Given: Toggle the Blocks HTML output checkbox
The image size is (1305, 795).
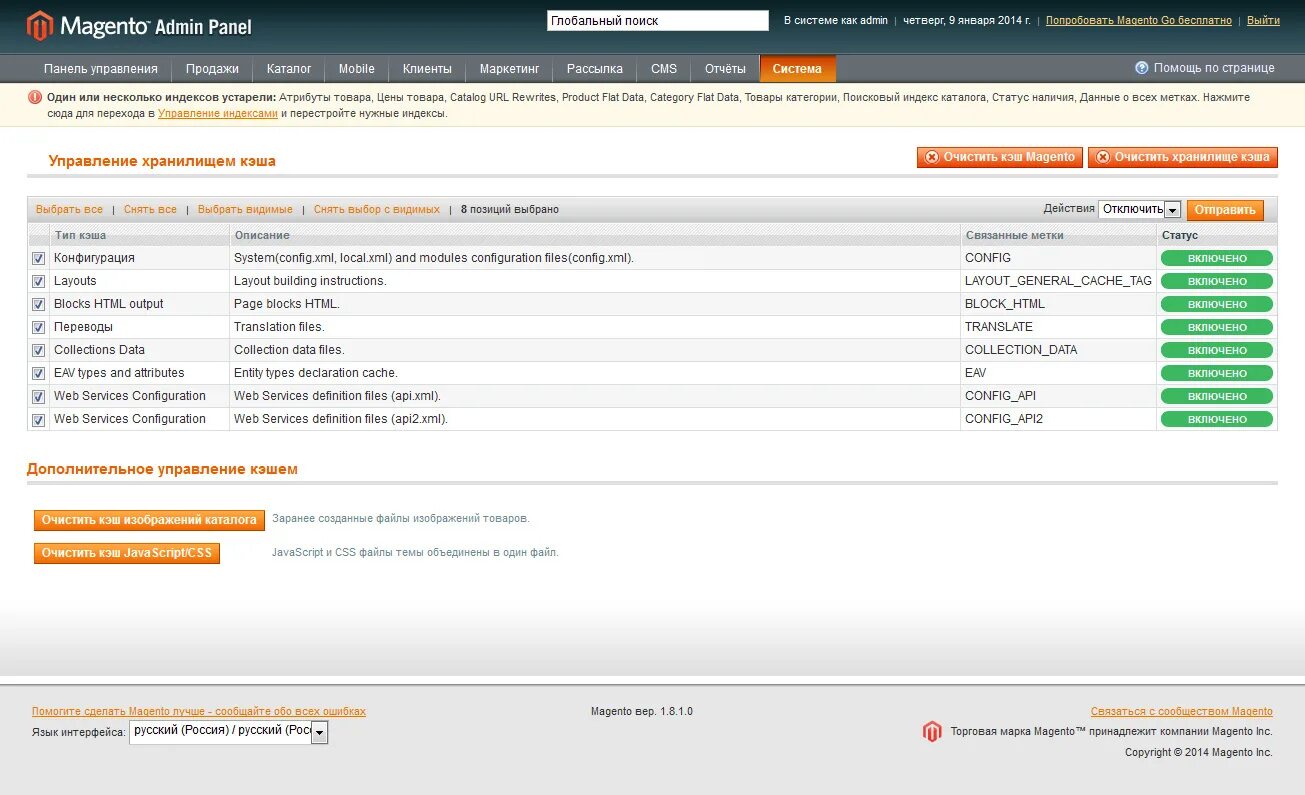Looking at the screenshot, I should click(x=38, y=304).
